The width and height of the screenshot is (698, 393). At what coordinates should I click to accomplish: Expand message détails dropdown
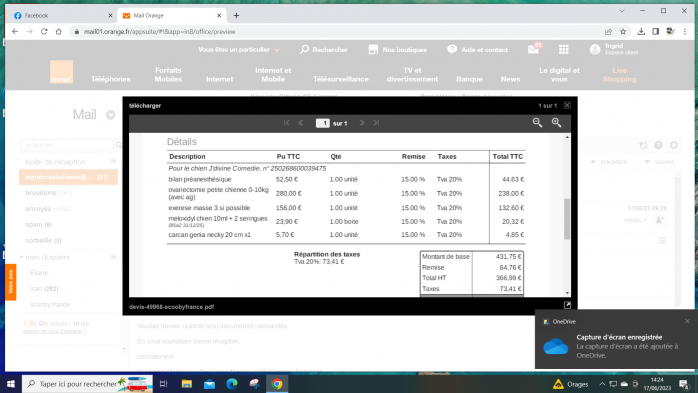(x=635, y=220)
